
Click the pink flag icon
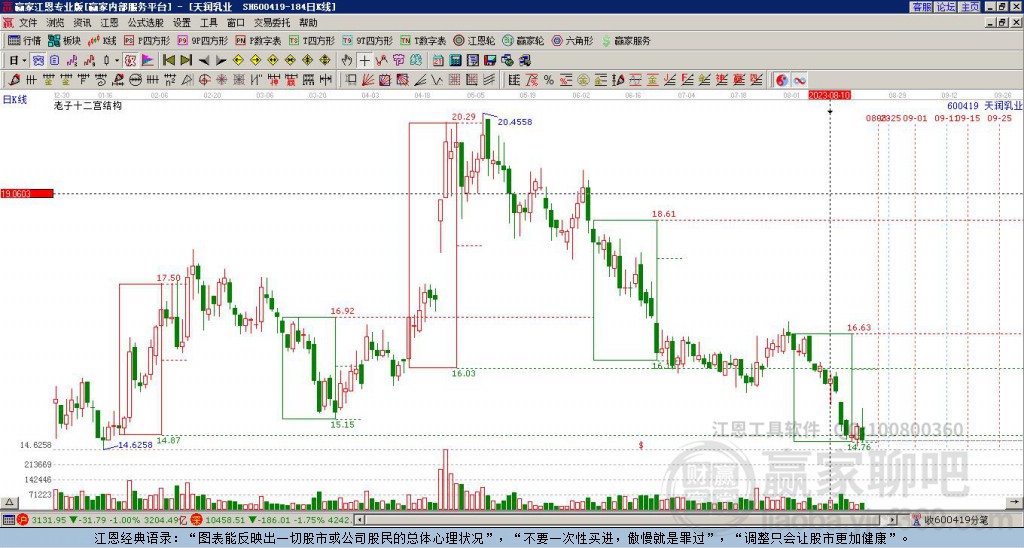[148, 61]
